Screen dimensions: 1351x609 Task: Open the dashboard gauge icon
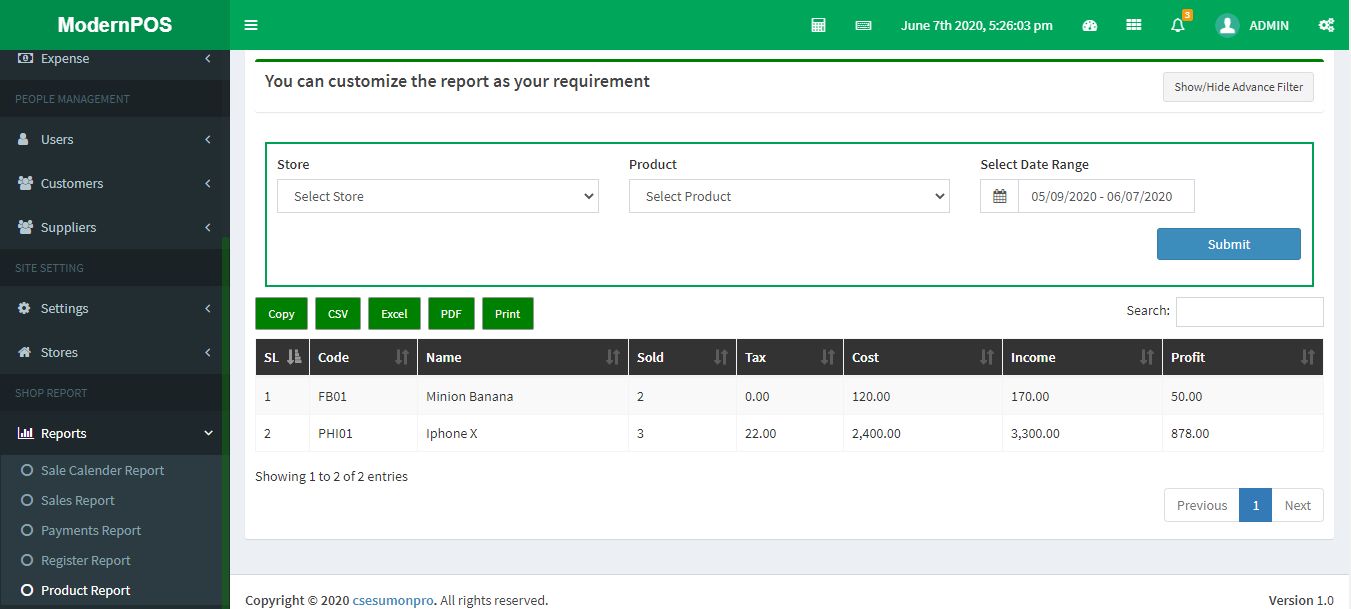(1090, 25)
